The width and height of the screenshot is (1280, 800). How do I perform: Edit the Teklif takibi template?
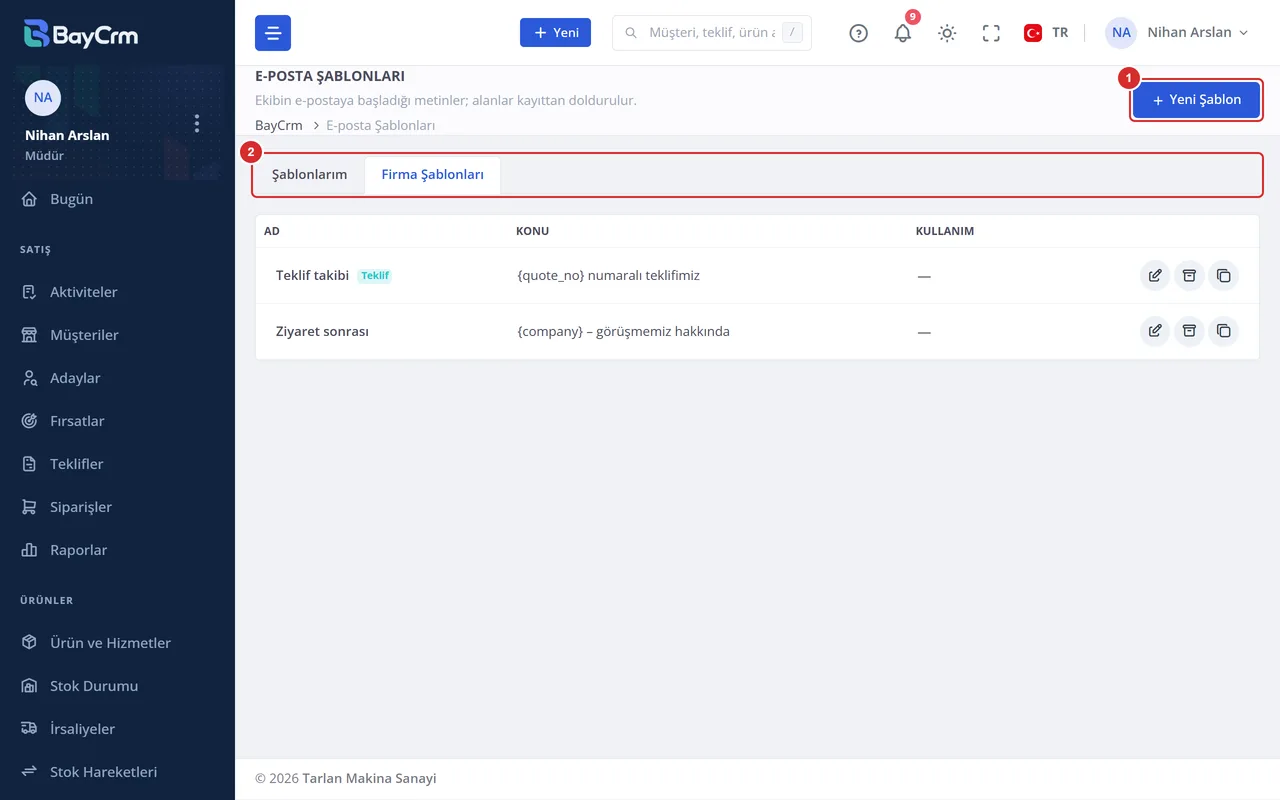point(1155,275)
